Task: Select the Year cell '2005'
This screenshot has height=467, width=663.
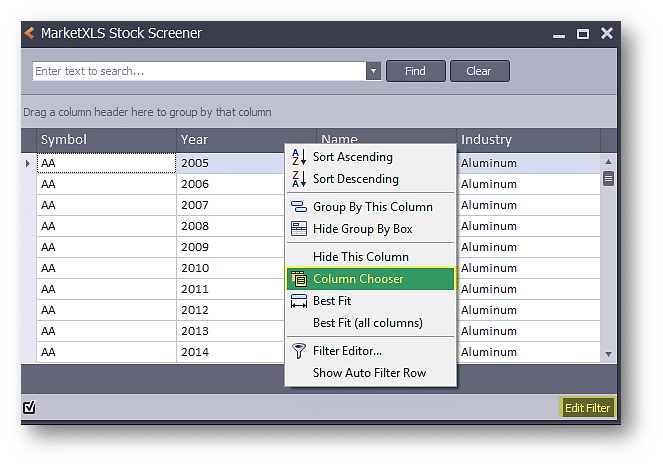Action: point(230,163)
